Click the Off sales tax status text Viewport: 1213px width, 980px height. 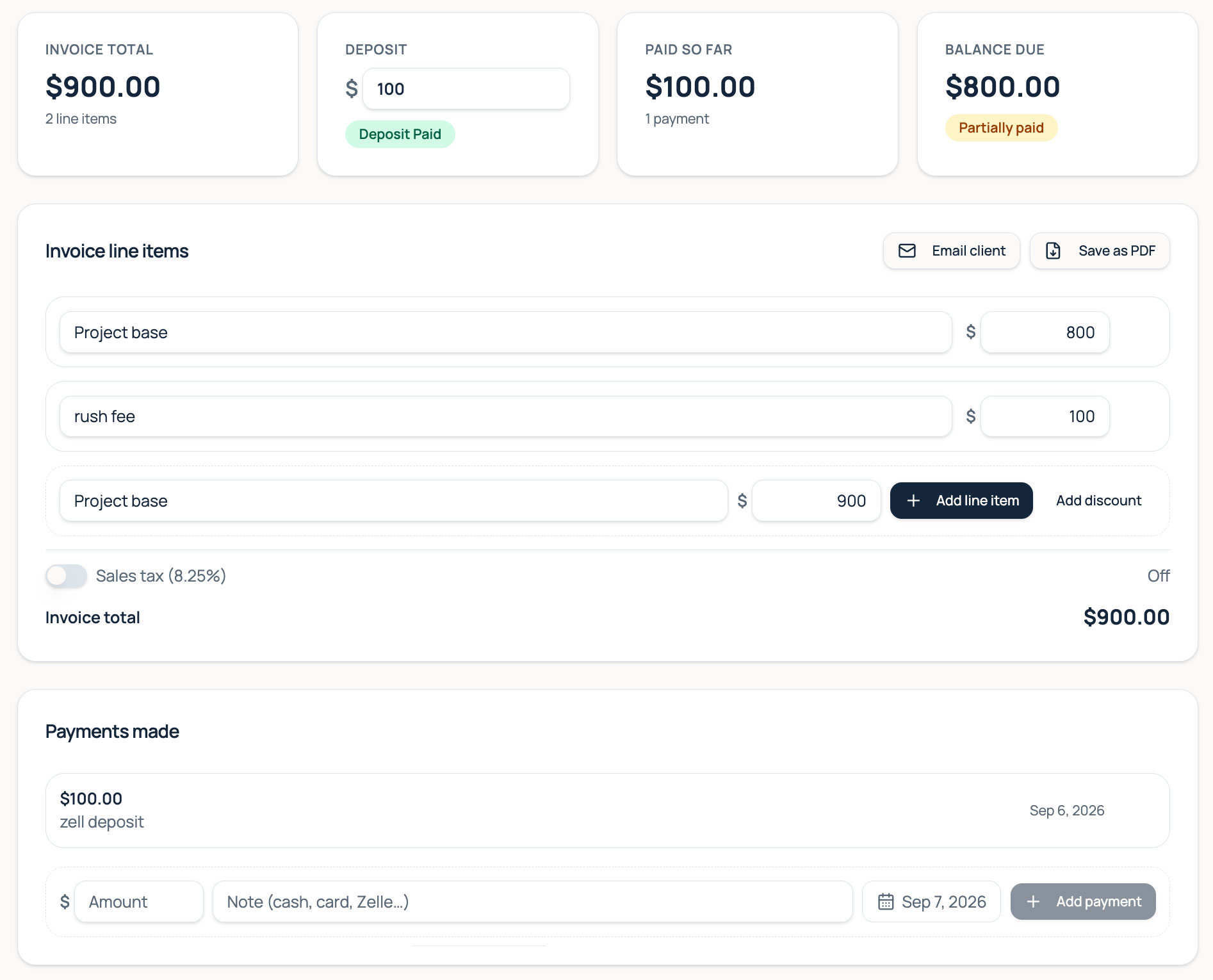point(1158,576)
